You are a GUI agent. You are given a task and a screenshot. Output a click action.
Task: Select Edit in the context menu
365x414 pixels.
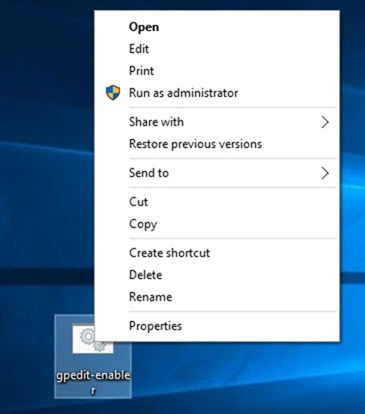(x=217, y=49)
